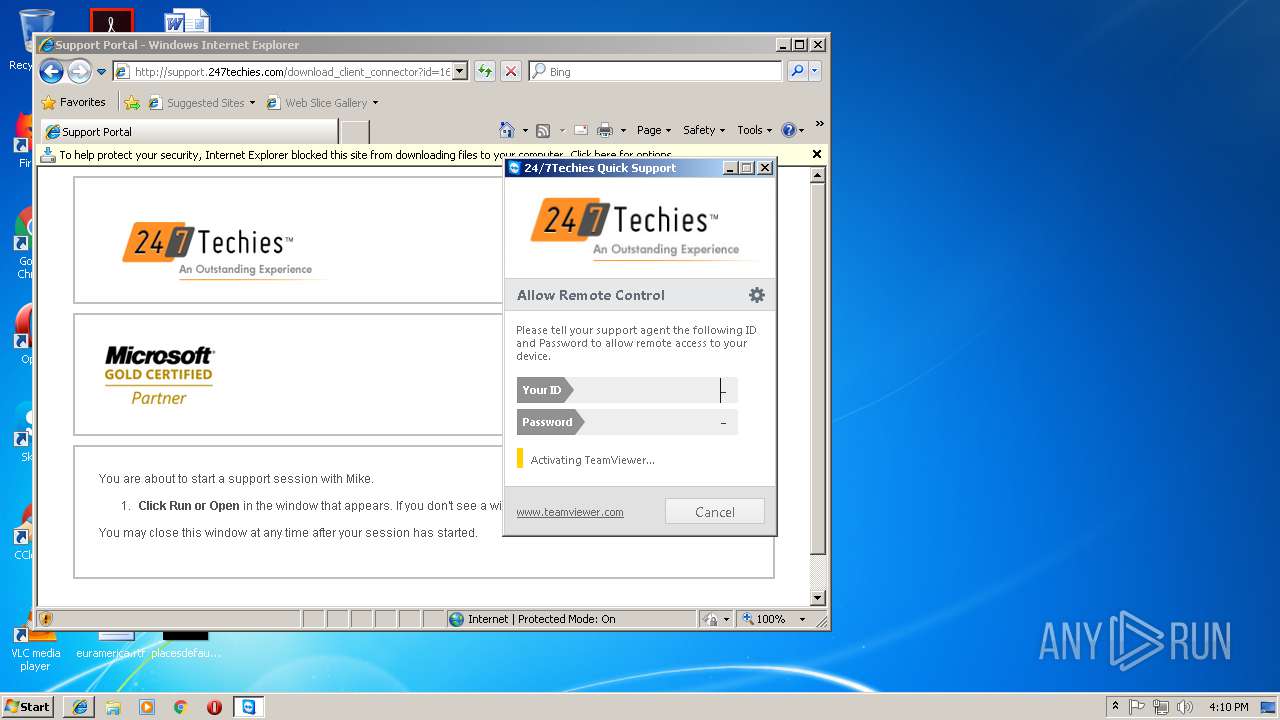
Task: Open Internet Explorer from taskbar
Action: coord(80,707)
